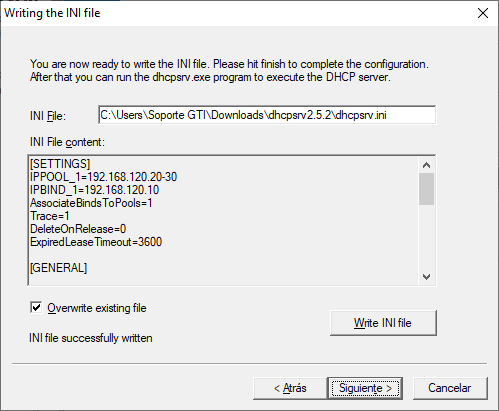This screenshot has height=411, width=499.
Task: Go back with Atrás button
Action: point(290,388)
